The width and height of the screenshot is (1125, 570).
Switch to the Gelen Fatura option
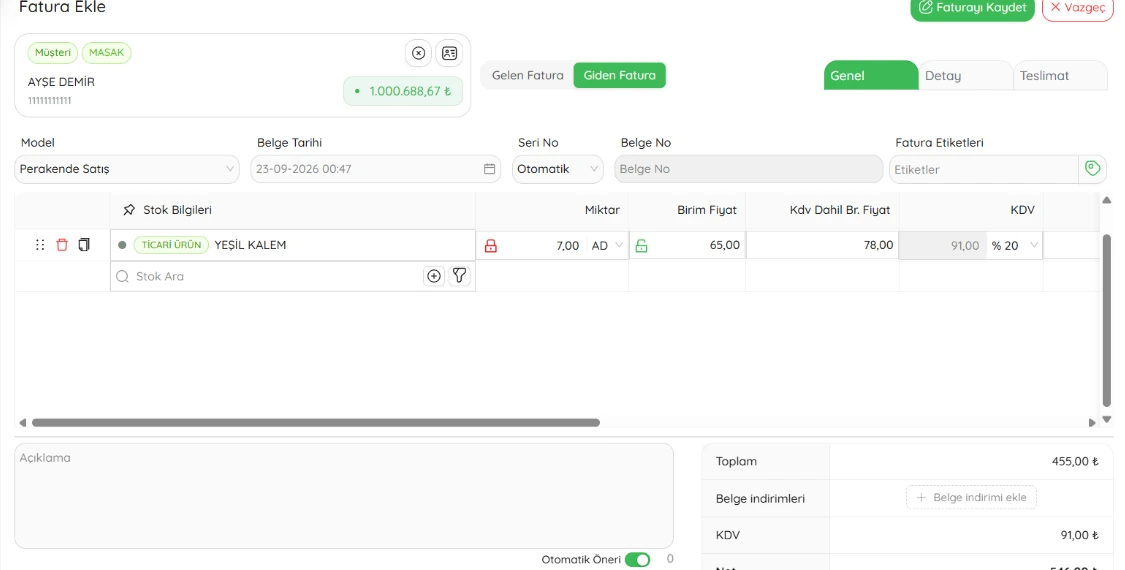click(527, 75)
